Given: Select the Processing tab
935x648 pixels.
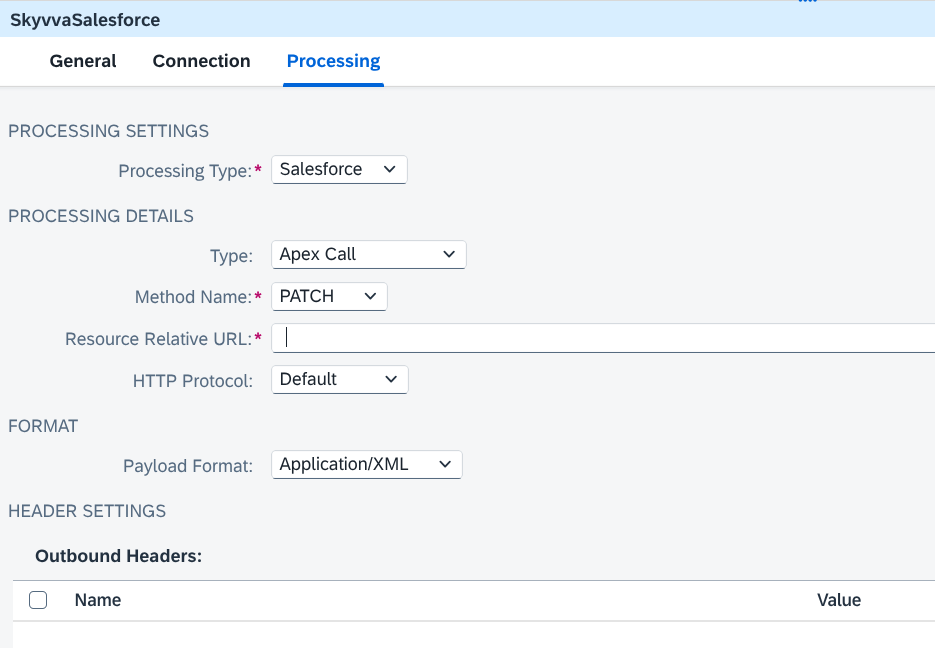Looking at the screenshot, I should pyautogui.click(x=333, y=61).
